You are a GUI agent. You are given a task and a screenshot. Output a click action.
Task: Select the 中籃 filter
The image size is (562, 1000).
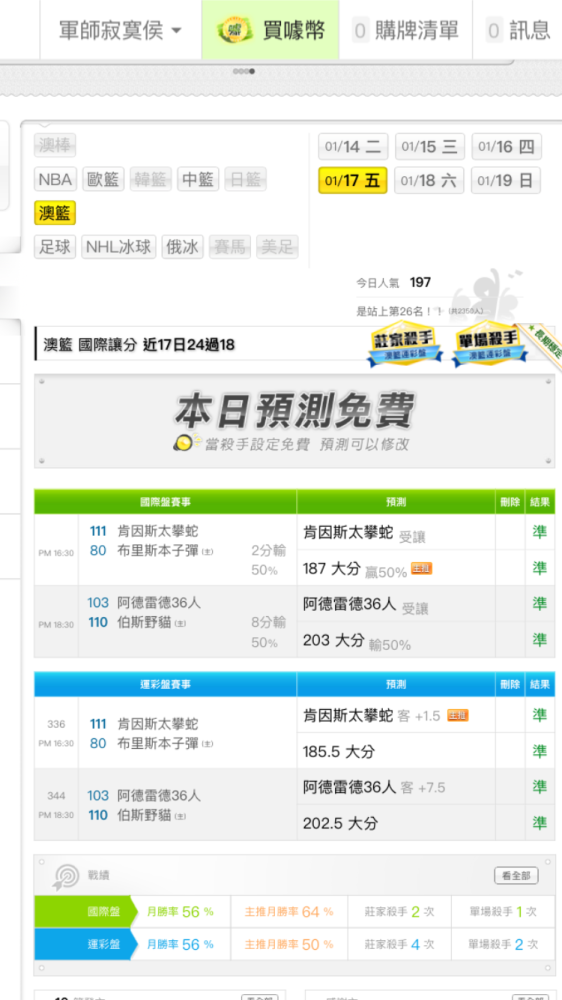click(x=198, y=180)
